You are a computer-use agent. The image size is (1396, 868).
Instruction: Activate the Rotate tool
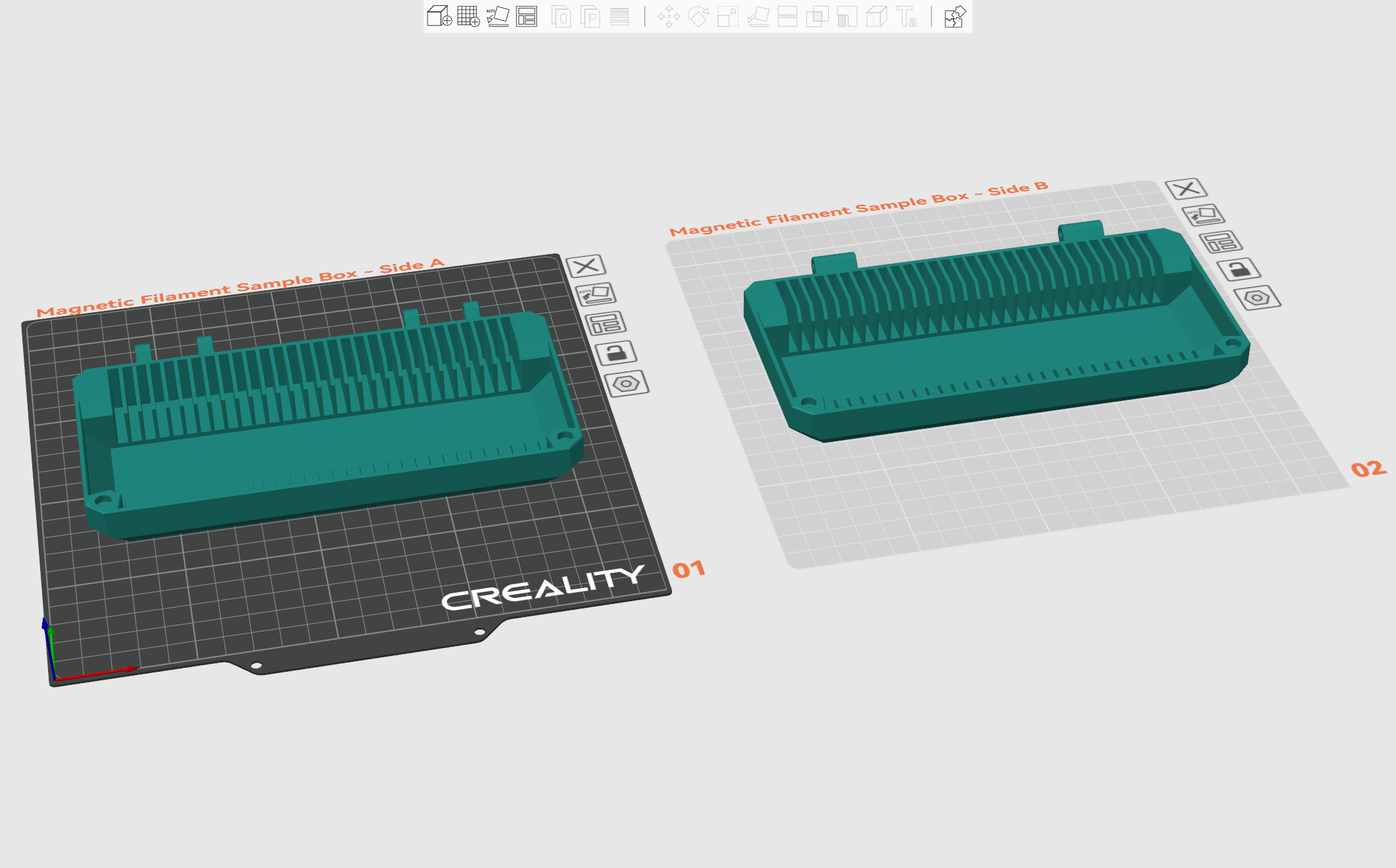coord(698,16)
